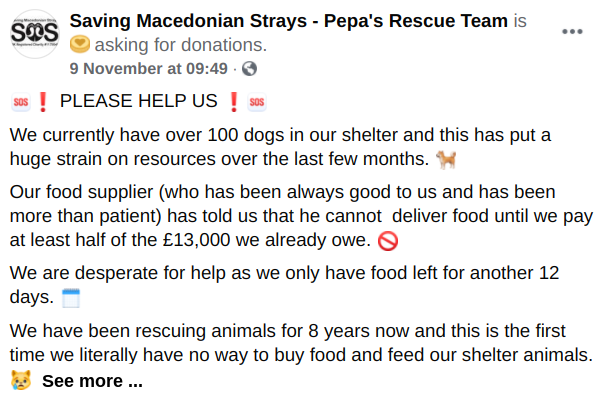This screenshot has height=396, width=612.
Task: Click the yellow heart donation coin icon
Action: pyautogui.click(x=80, y=44)
